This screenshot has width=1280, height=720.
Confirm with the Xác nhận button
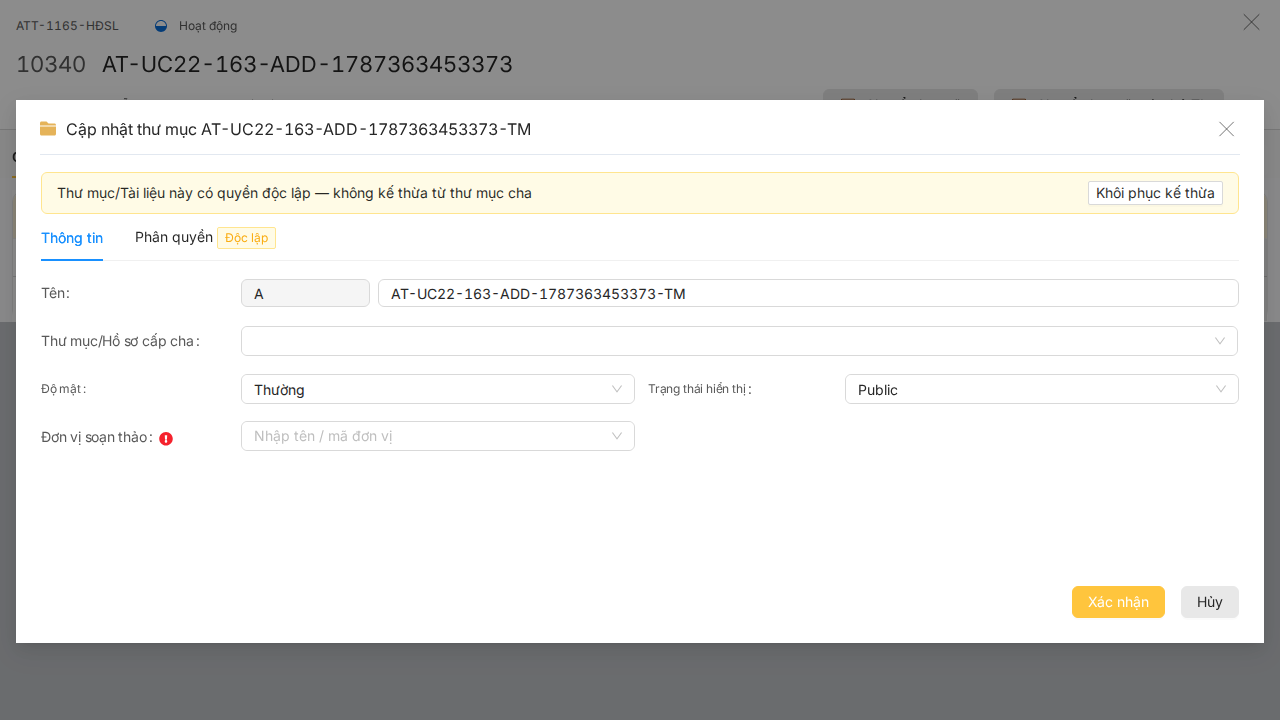pos(1118,602)
